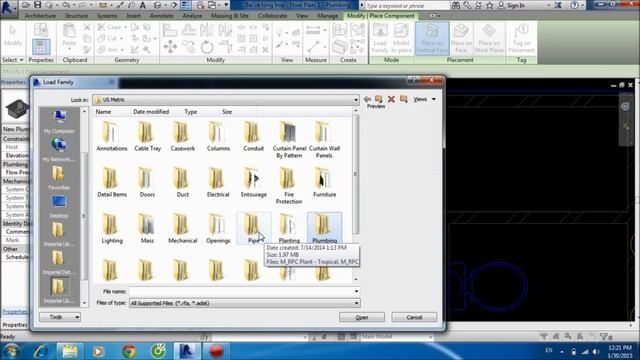Image resolution: width=640 pixels, height=360 pixels.
Task: Click the Sign In link
Action: pyautogui.click(x=516, y=6)
